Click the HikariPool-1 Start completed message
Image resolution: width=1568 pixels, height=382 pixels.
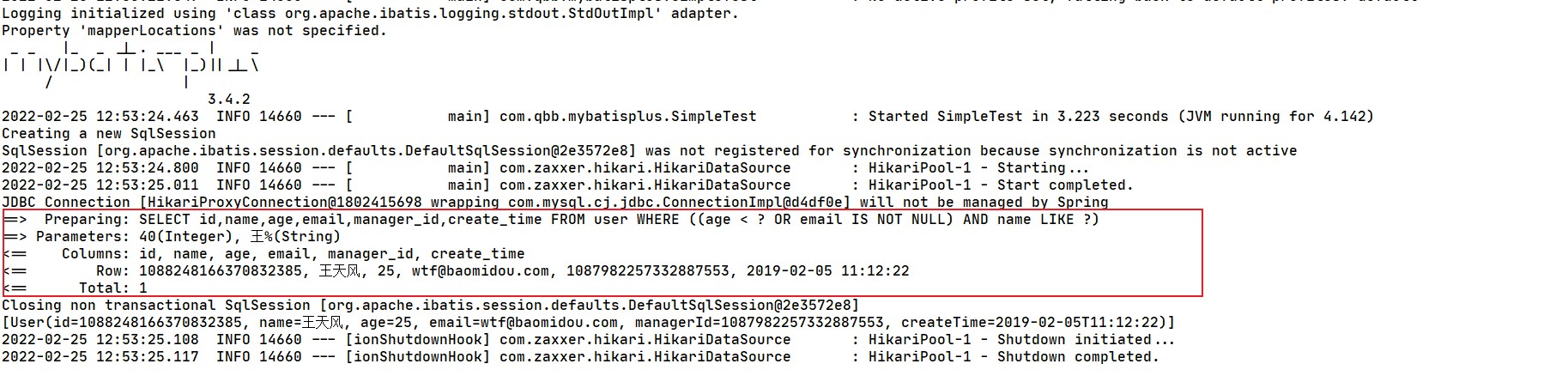(1000, 185)
